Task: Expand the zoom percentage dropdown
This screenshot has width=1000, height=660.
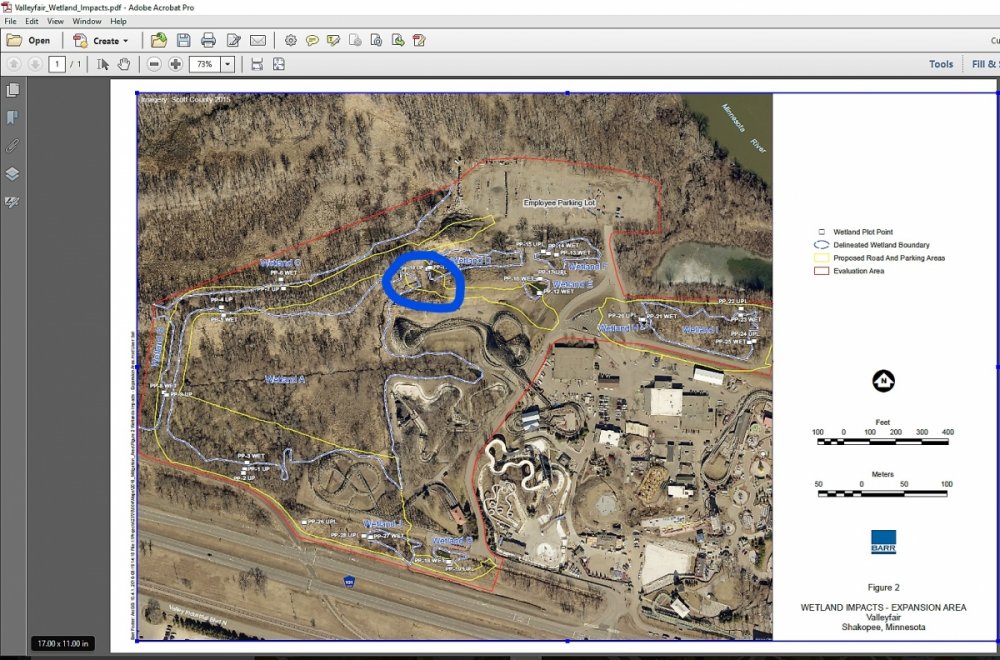Action: [x=228, y=64]
